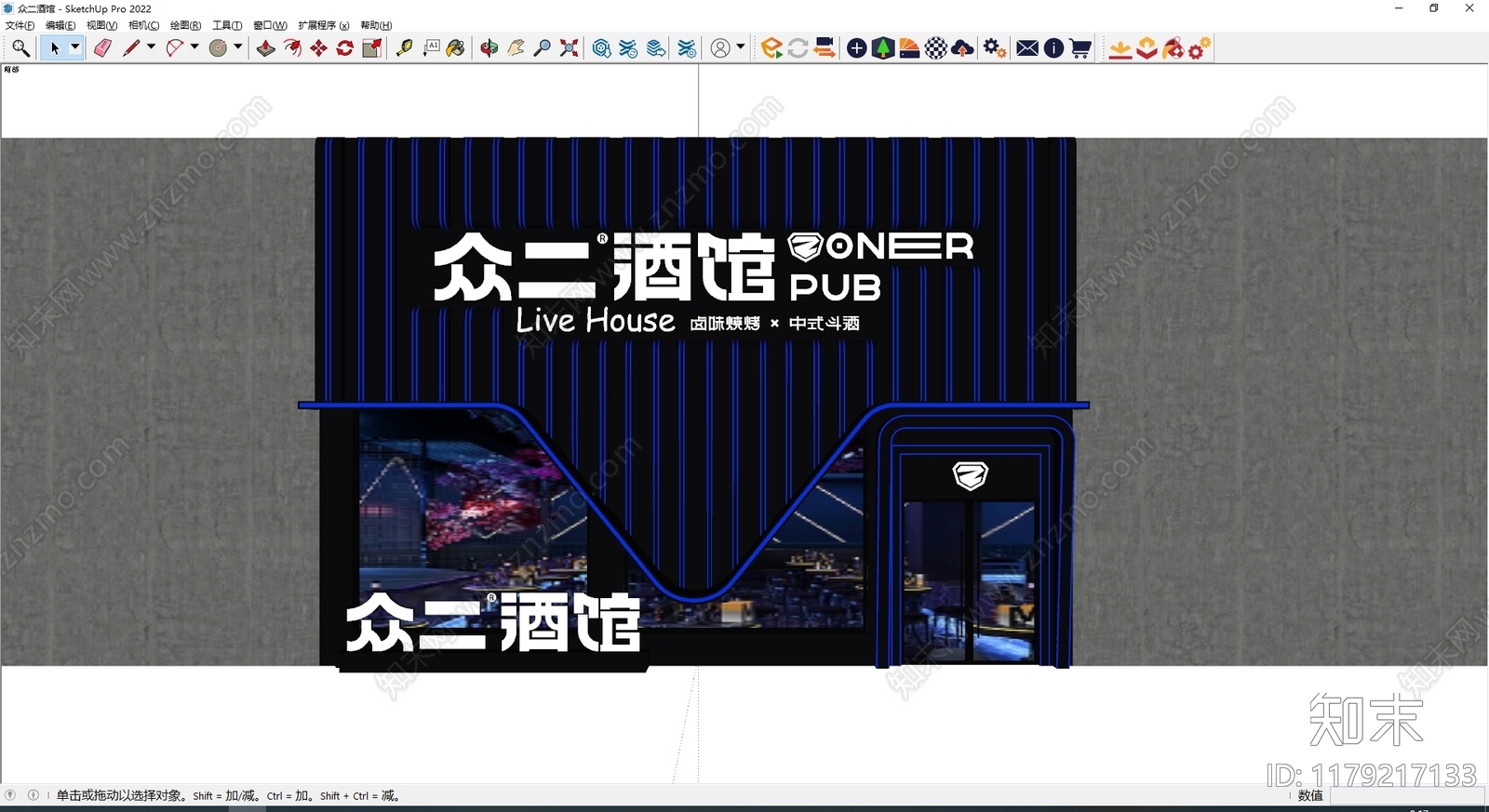1489x812 pixels.
Task: Select the Offset tool
Action: click(292, 48)
